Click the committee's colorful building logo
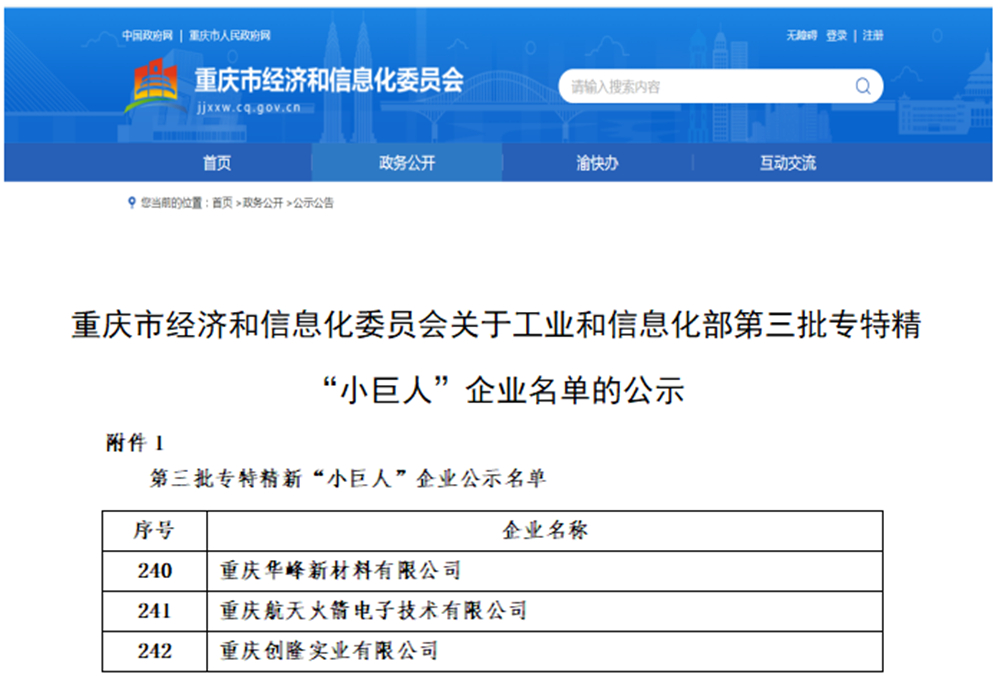Screen dimensions: 1000x684 (x=154, y=87)
